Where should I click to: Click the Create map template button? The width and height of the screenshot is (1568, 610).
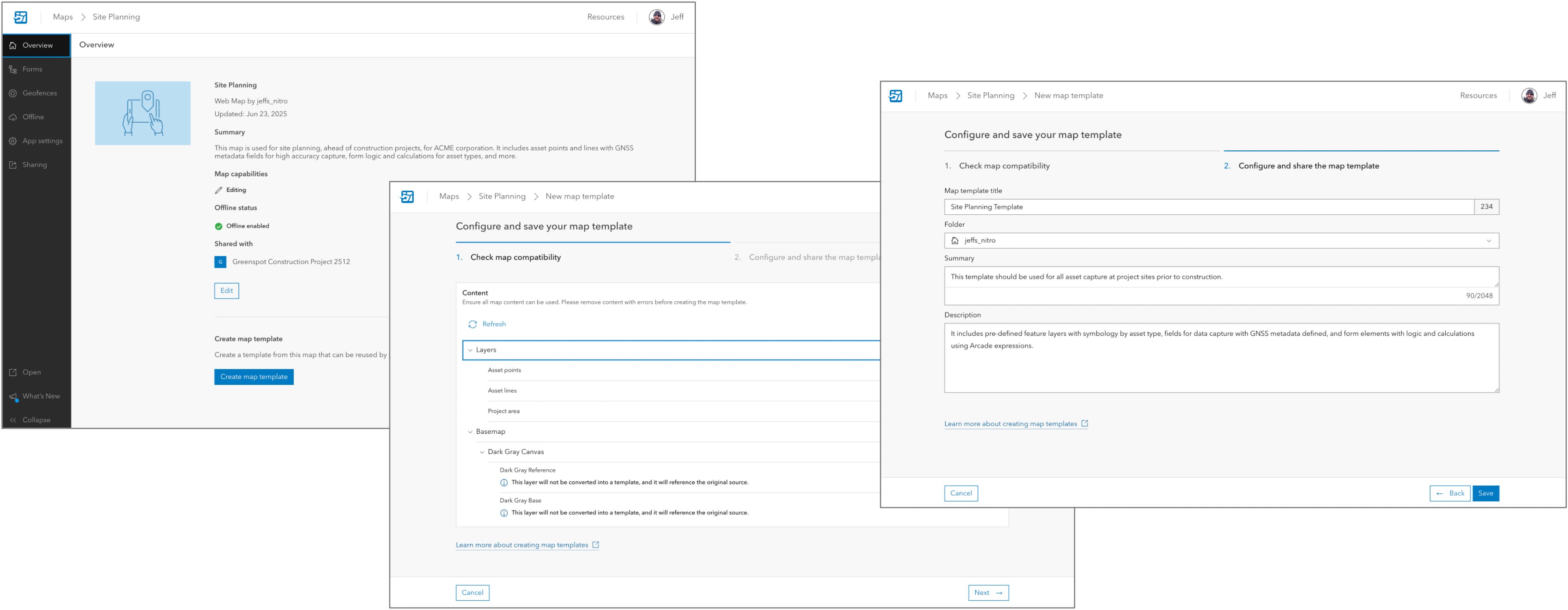point(254,377)
